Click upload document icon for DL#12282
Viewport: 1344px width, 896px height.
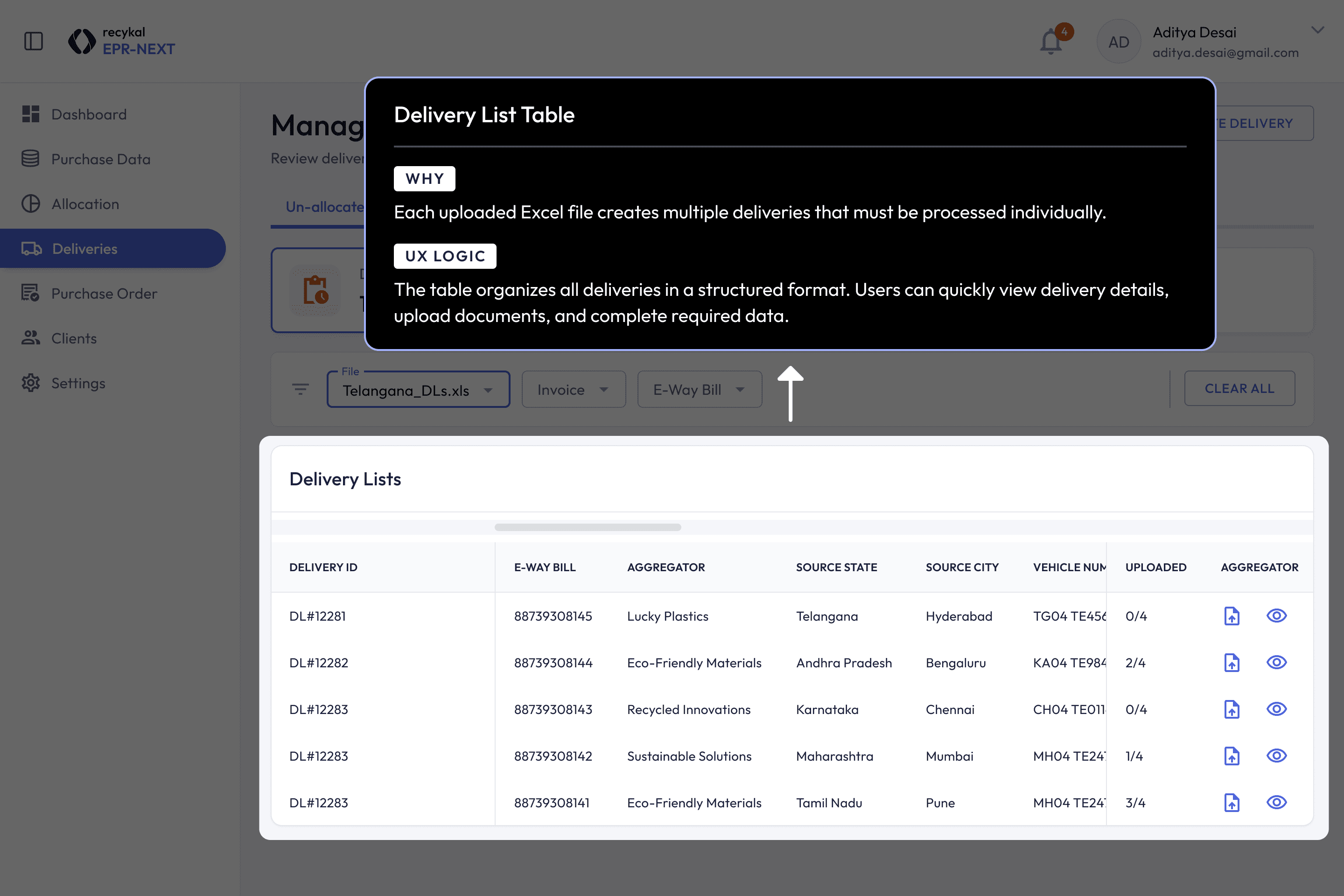[1232, 663]
